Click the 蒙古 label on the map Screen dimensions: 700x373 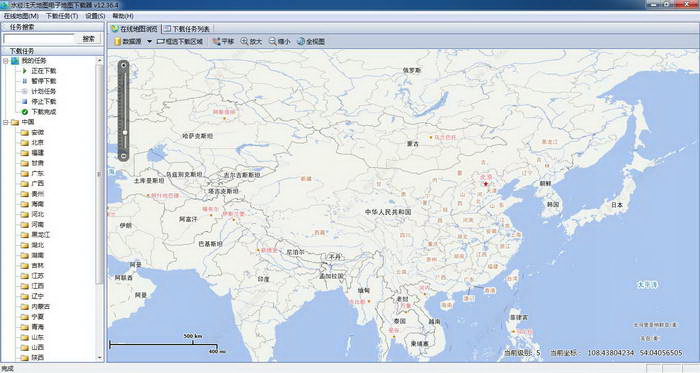(413, 144)
